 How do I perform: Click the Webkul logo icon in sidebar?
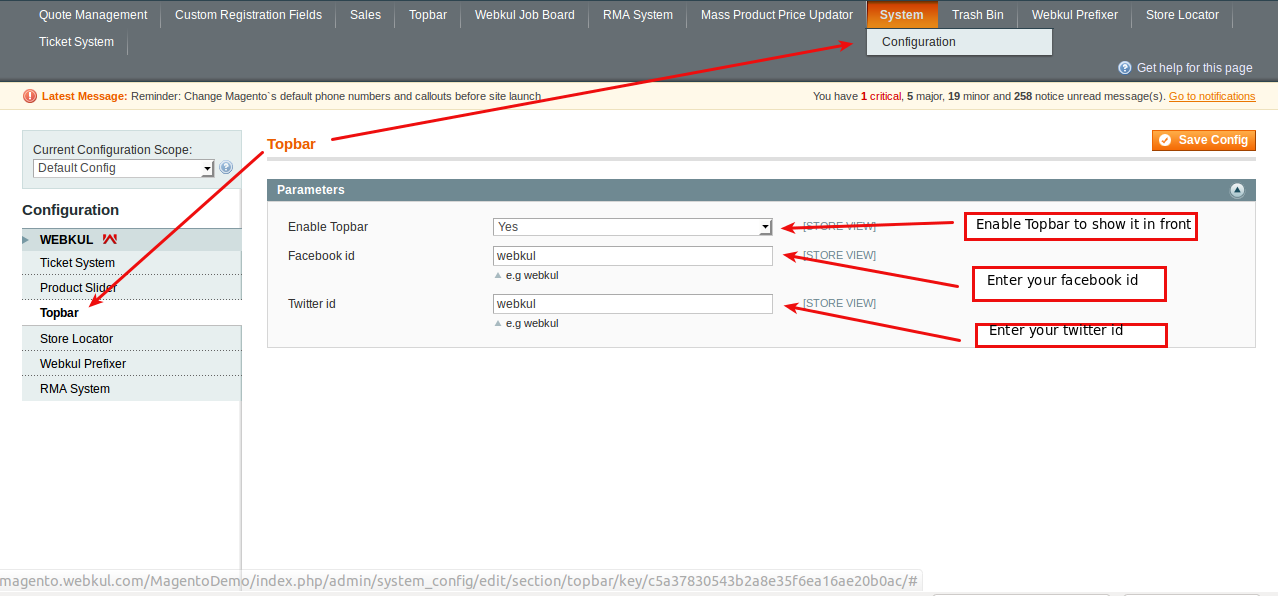[x=110, y=240]
